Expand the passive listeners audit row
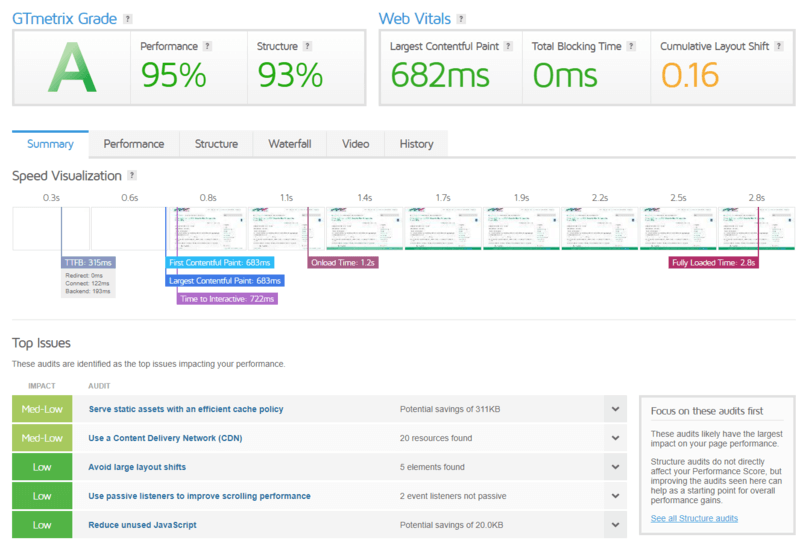 614,496
